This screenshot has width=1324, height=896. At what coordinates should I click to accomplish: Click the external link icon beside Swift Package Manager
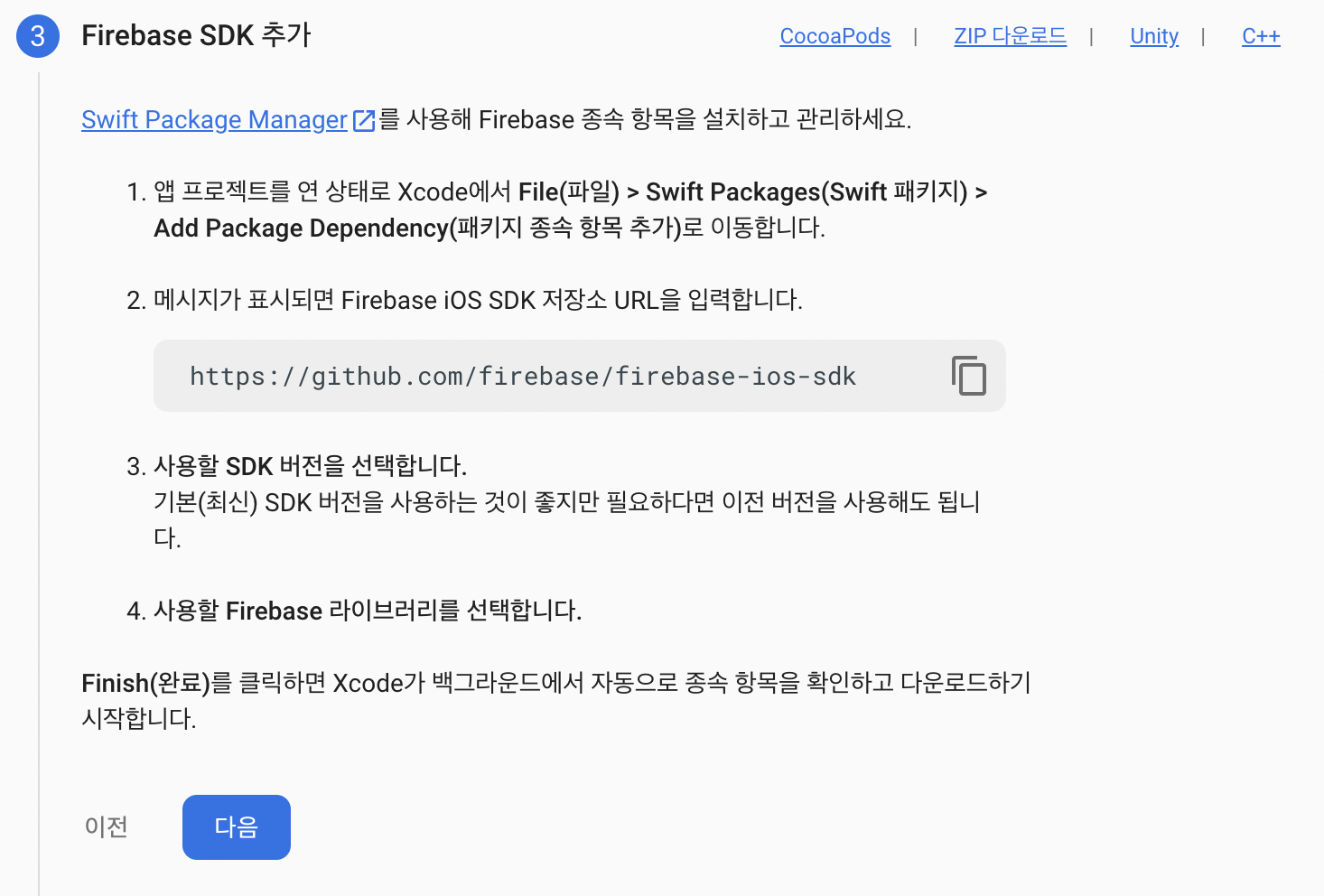(364, 120)
